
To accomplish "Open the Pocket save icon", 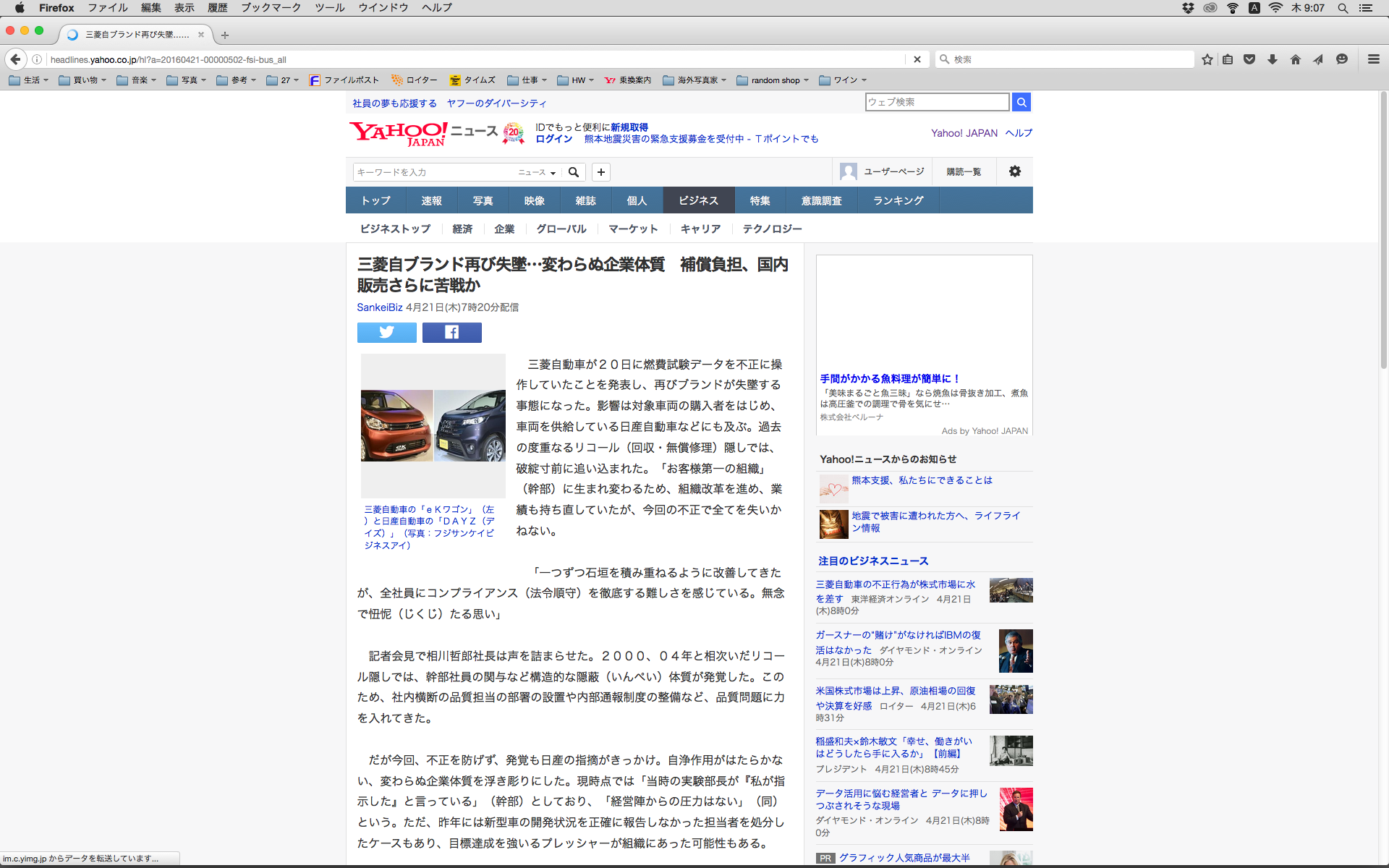I will (x=1249, y=59).
